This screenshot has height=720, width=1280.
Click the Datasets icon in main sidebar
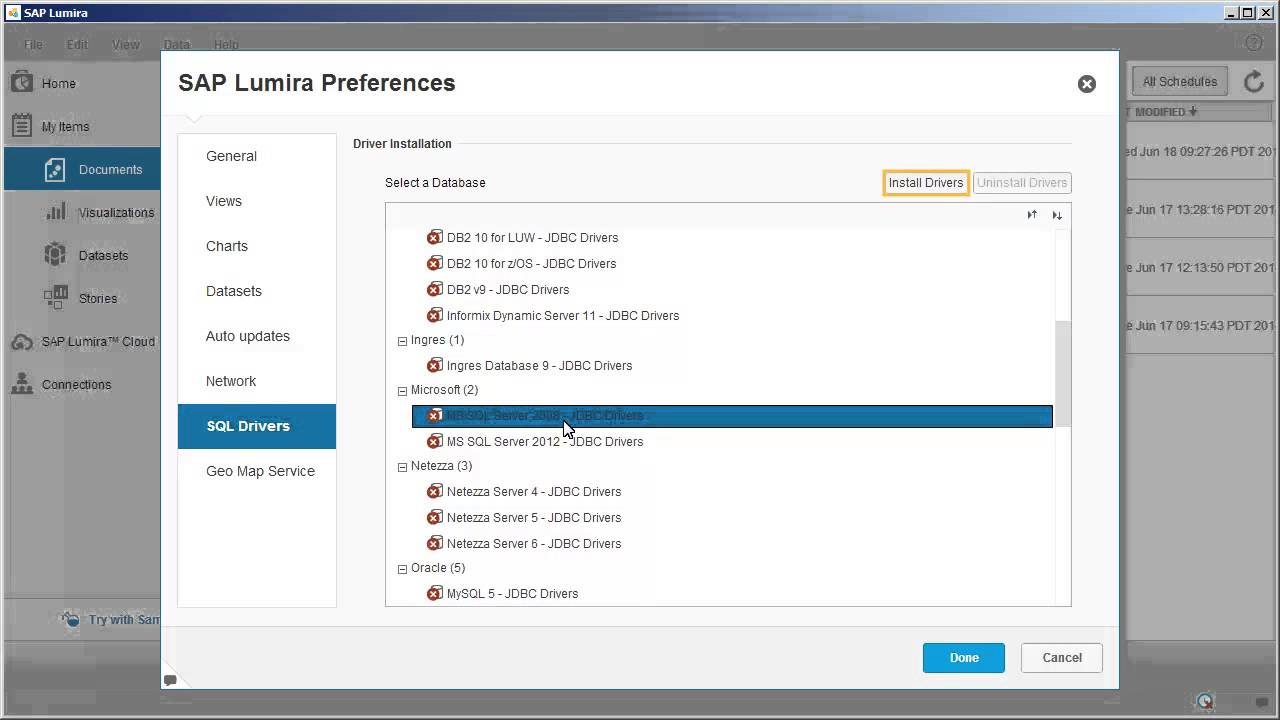(x=55, y=255)
